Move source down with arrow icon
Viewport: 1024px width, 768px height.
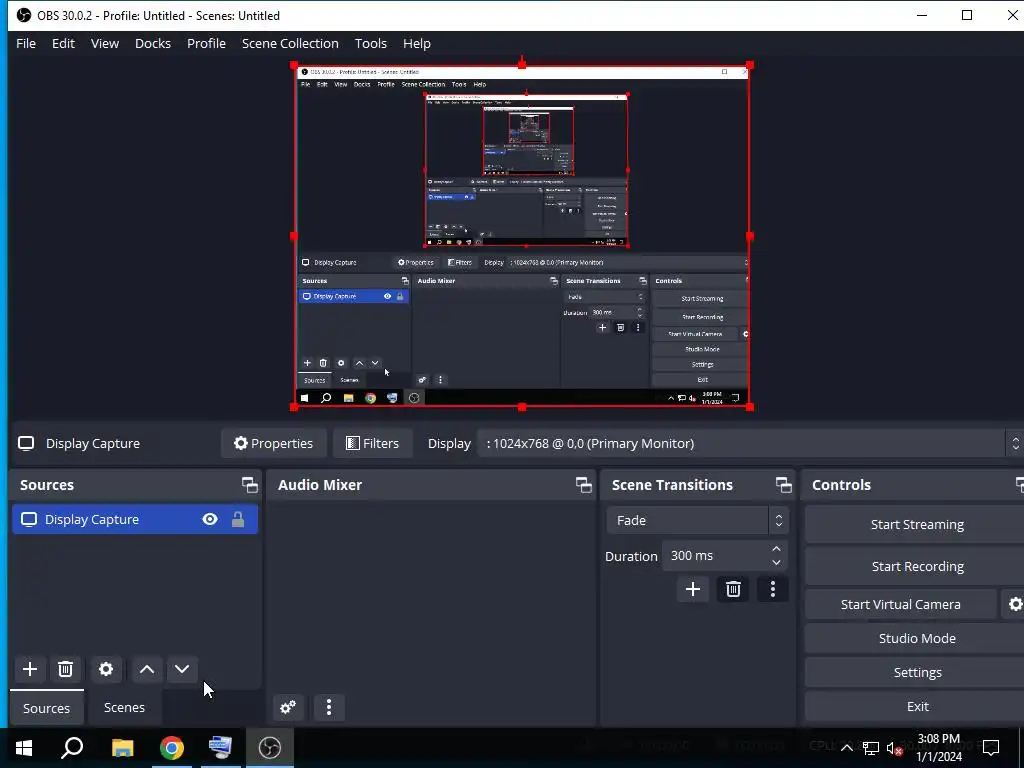(x=182, y=669)
